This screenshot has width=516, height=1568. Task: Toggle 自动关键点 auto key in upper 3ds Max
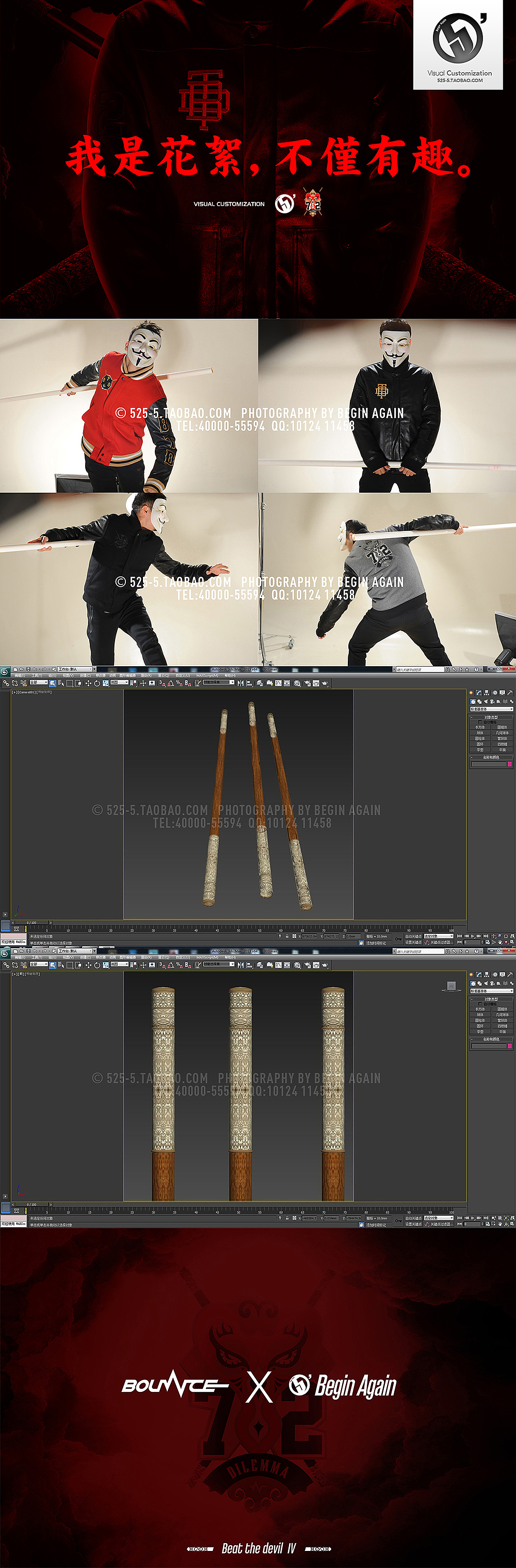pyautogui.click(x=414, y=936)
